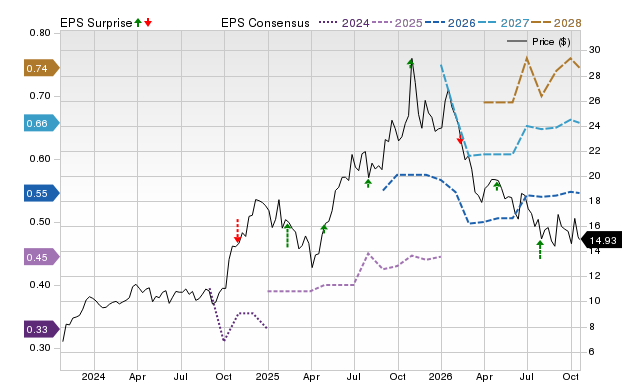Click the 12 price axis label
This screenshot has height=382, width=640.
click(594, 276)
